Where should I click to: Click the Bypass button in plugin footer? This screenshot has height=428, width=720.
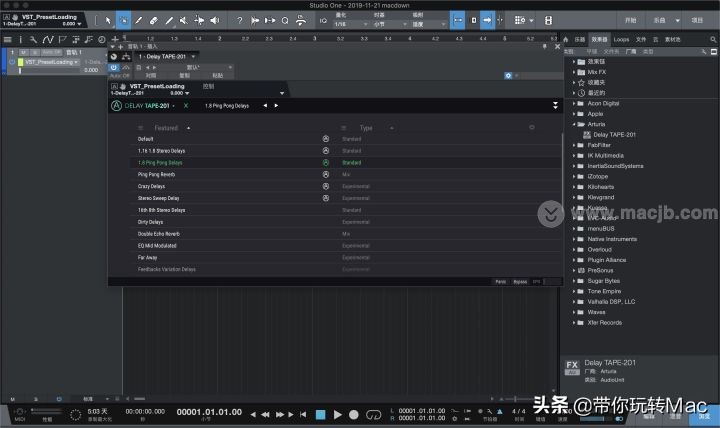point(519,282)
